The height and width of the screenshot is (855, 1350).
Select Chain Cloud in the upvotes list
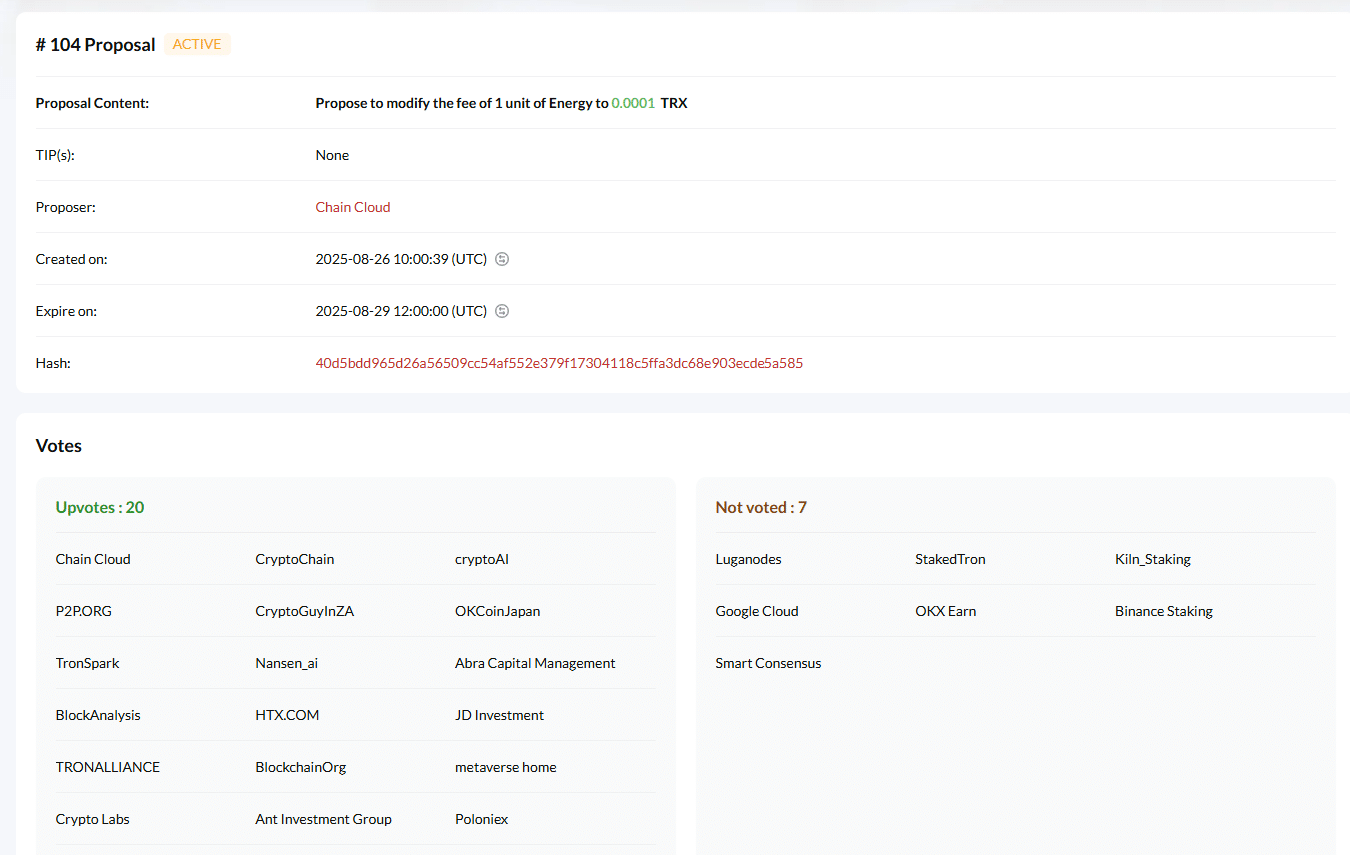coord(93,559)
